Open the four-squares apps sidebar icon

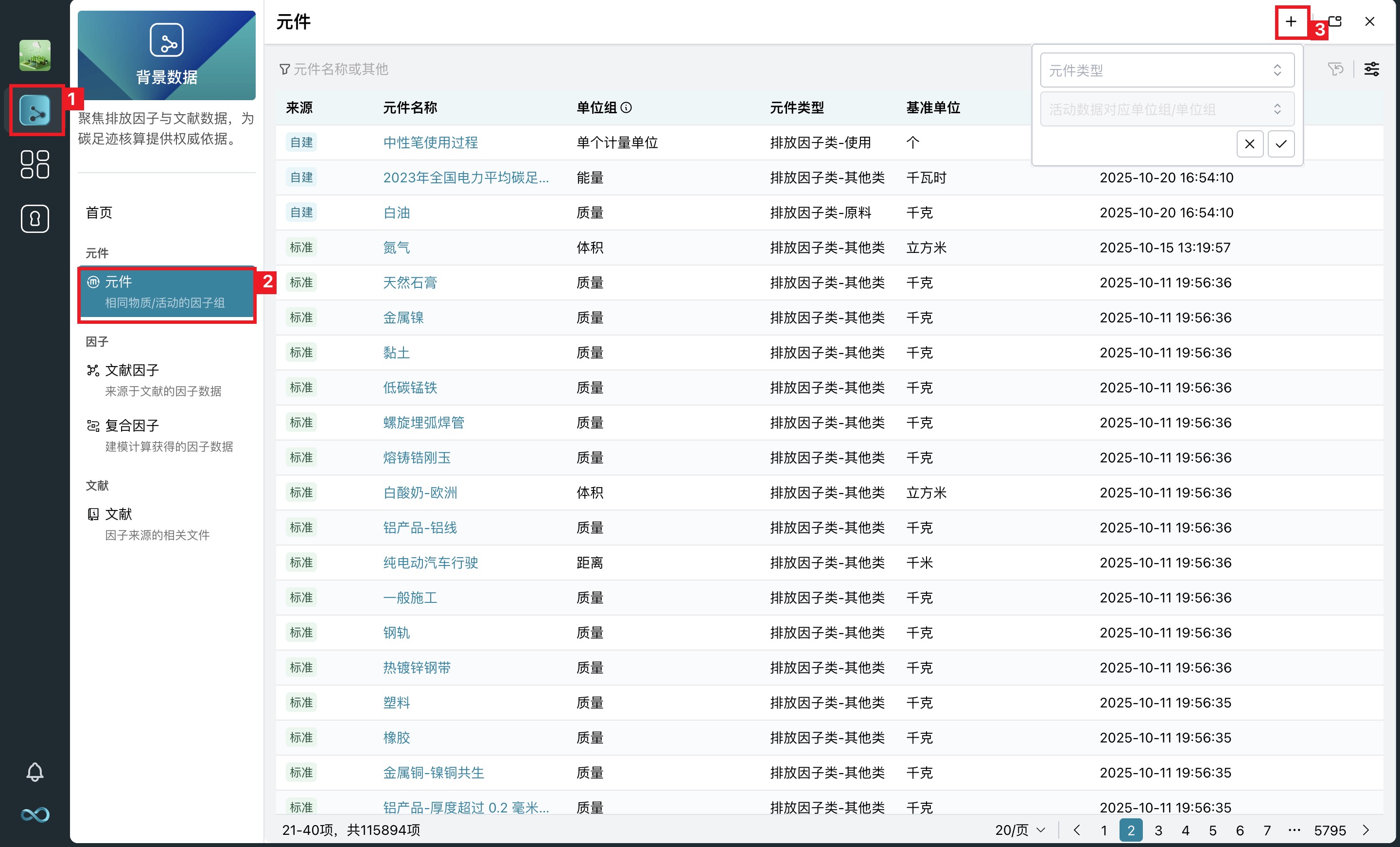[x=35, y=164]
